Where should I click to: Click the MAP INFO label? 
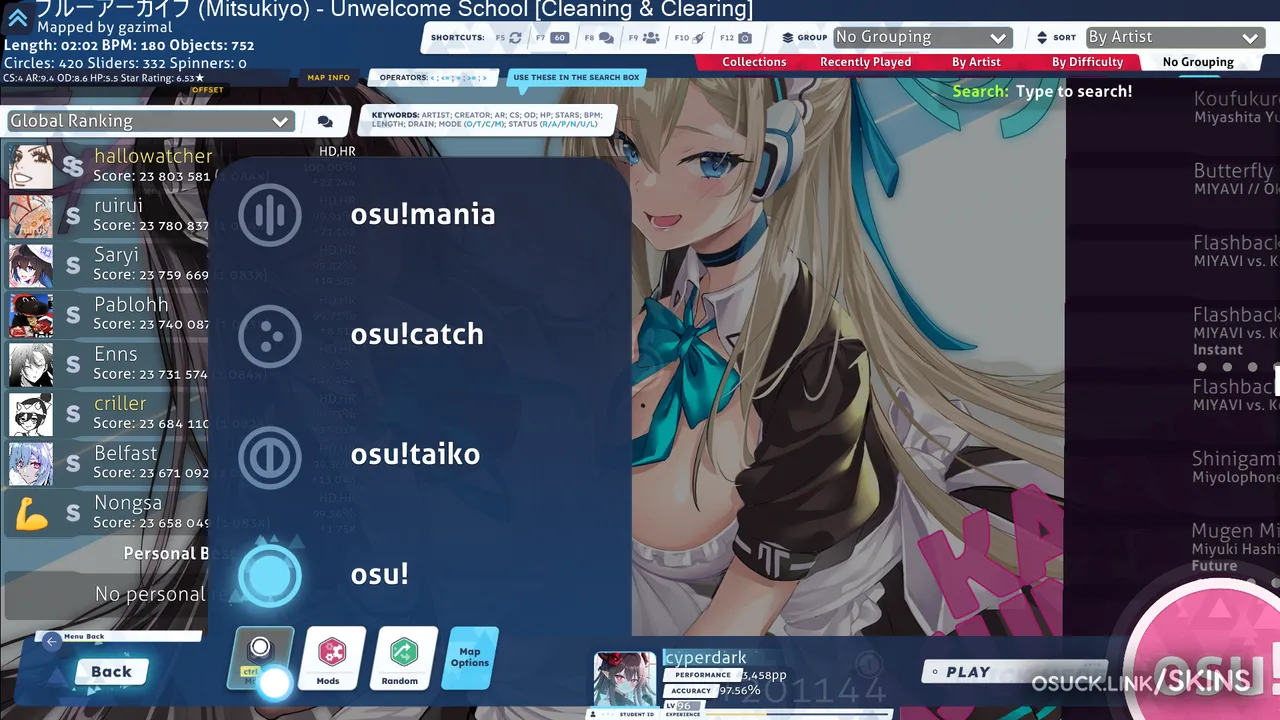point(328,77)
